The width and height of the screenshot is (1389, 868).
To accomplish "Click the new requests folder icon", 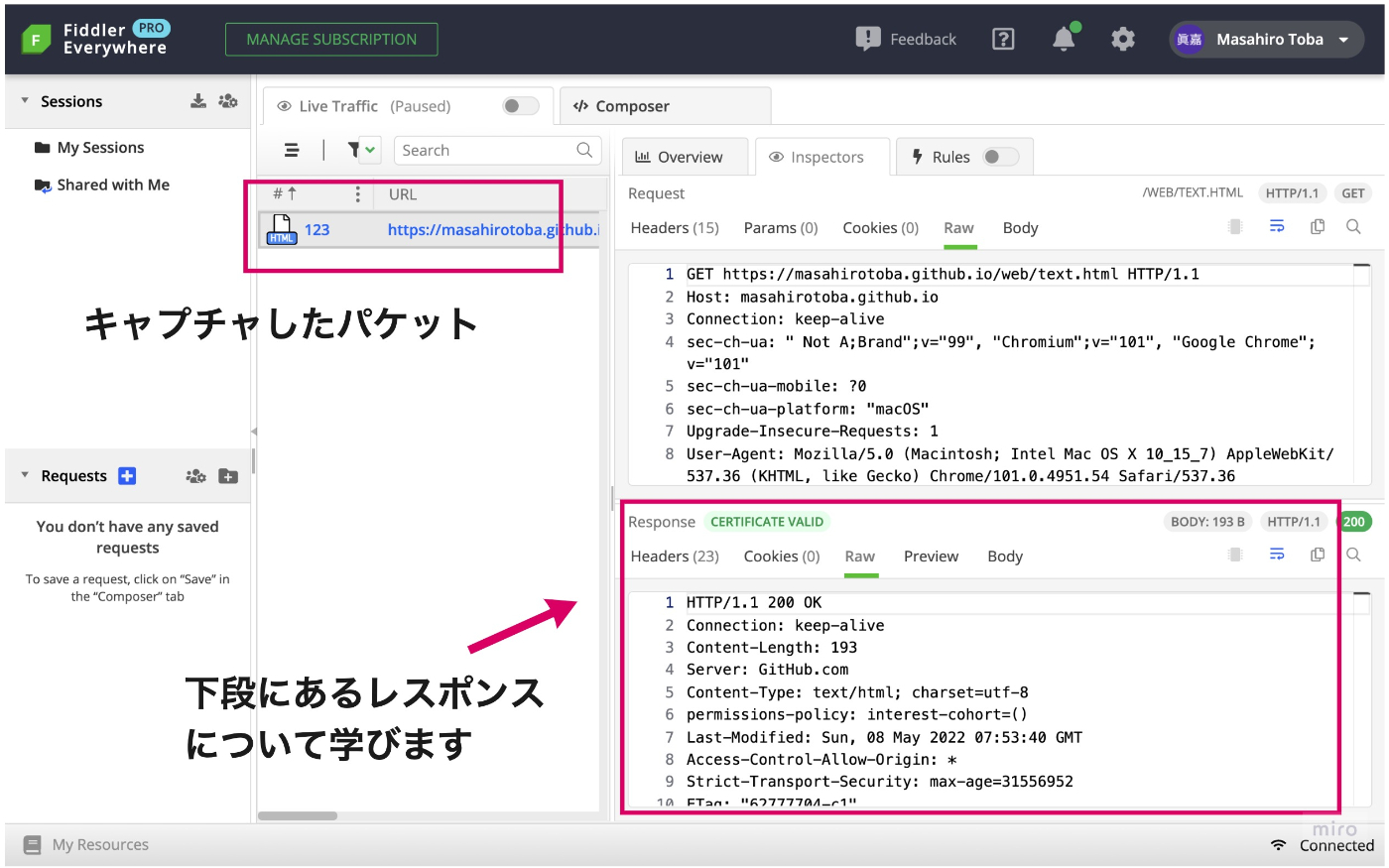I will coord(228,476).
